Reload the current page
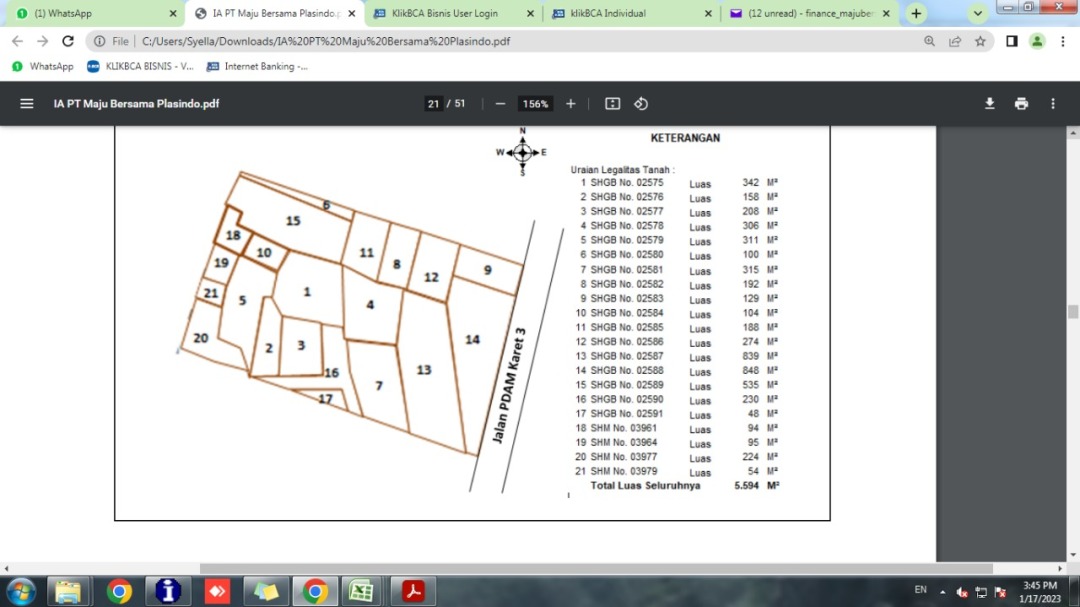This screenshot has height=607, width=1080. (68, 41)
